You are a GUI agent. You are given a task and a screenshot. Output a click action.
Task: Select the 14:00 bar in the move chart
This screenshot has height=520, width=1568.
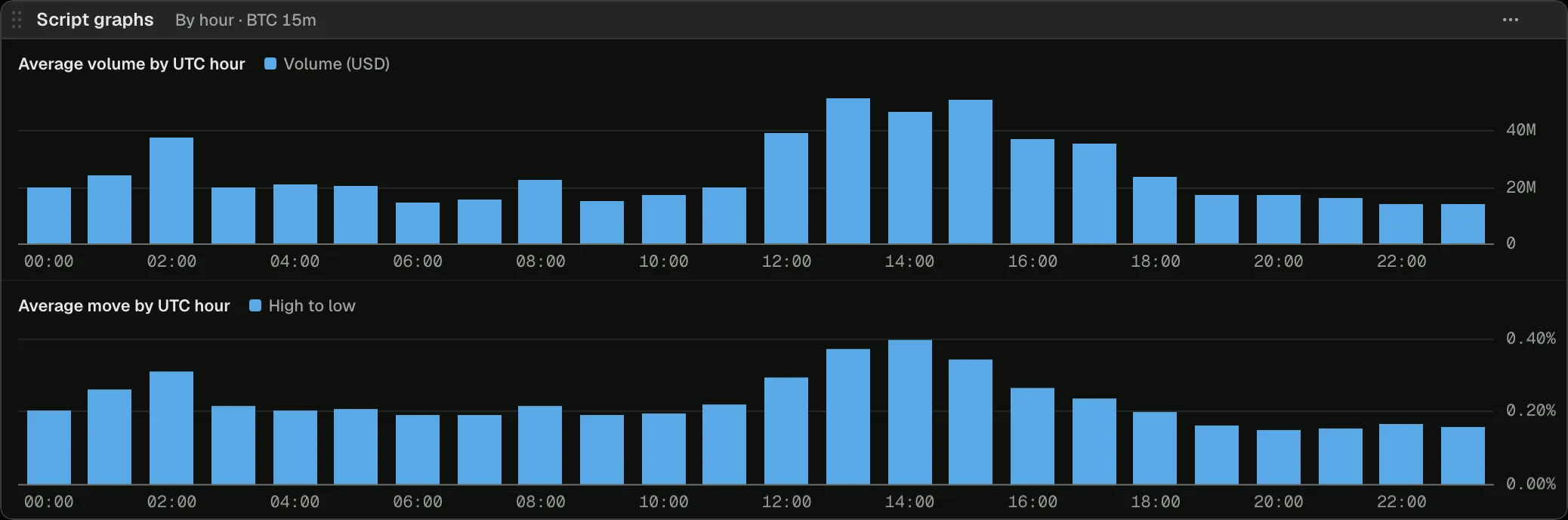(910, 412)
